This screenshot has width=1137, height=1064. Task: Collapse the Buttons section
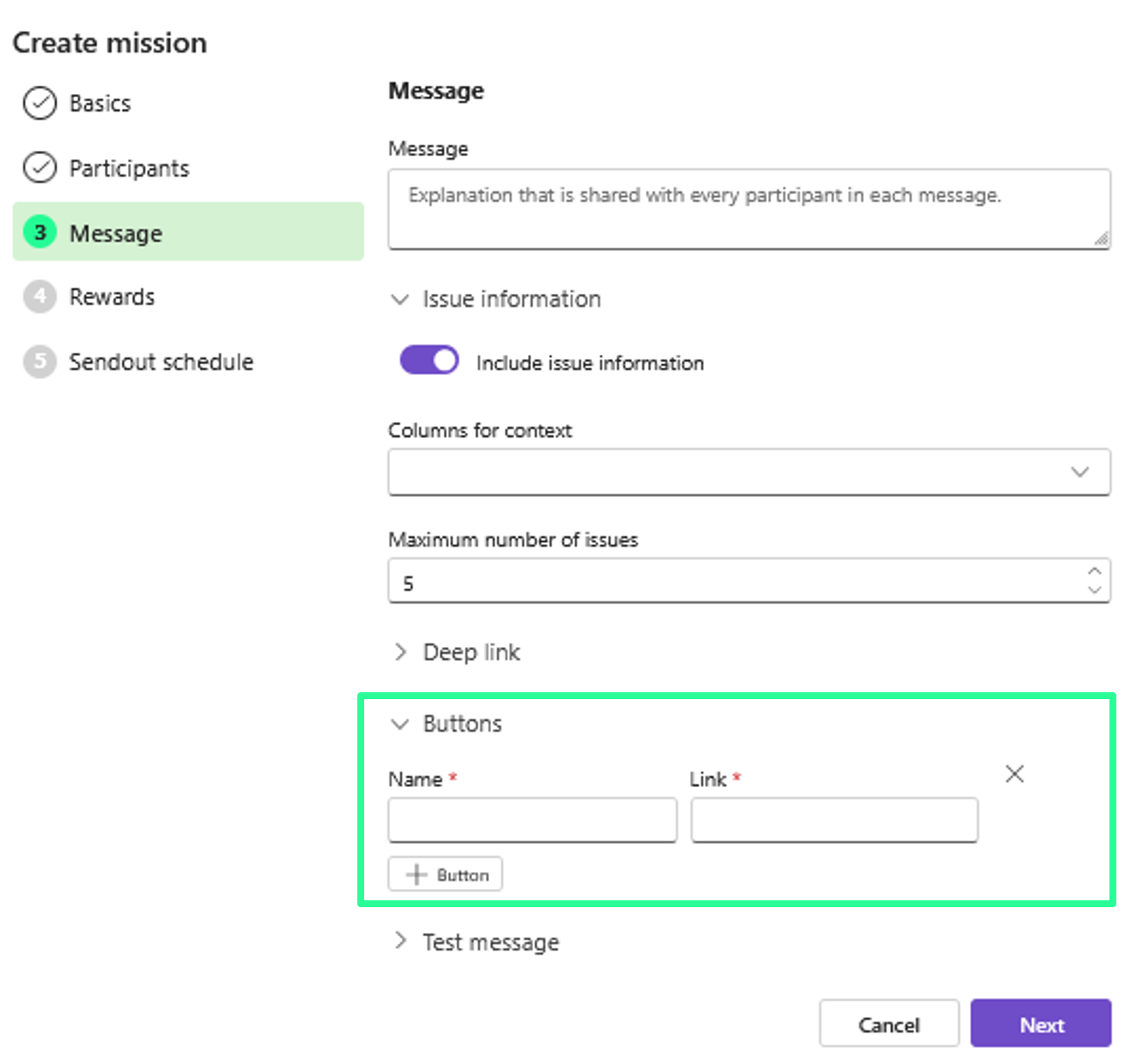coord(400,724)
